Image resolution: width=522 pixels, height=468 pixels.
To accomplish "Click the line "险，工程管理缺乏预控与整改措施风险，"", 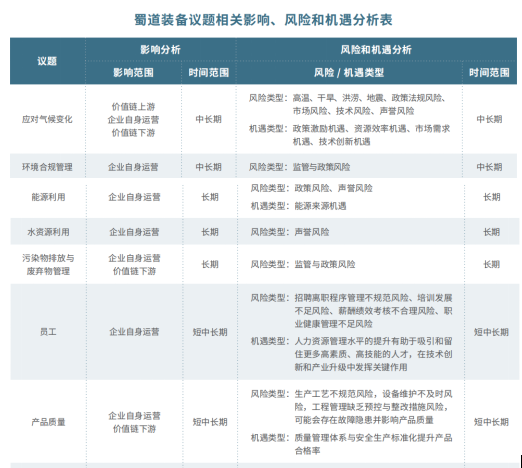I will click(371, 407).
